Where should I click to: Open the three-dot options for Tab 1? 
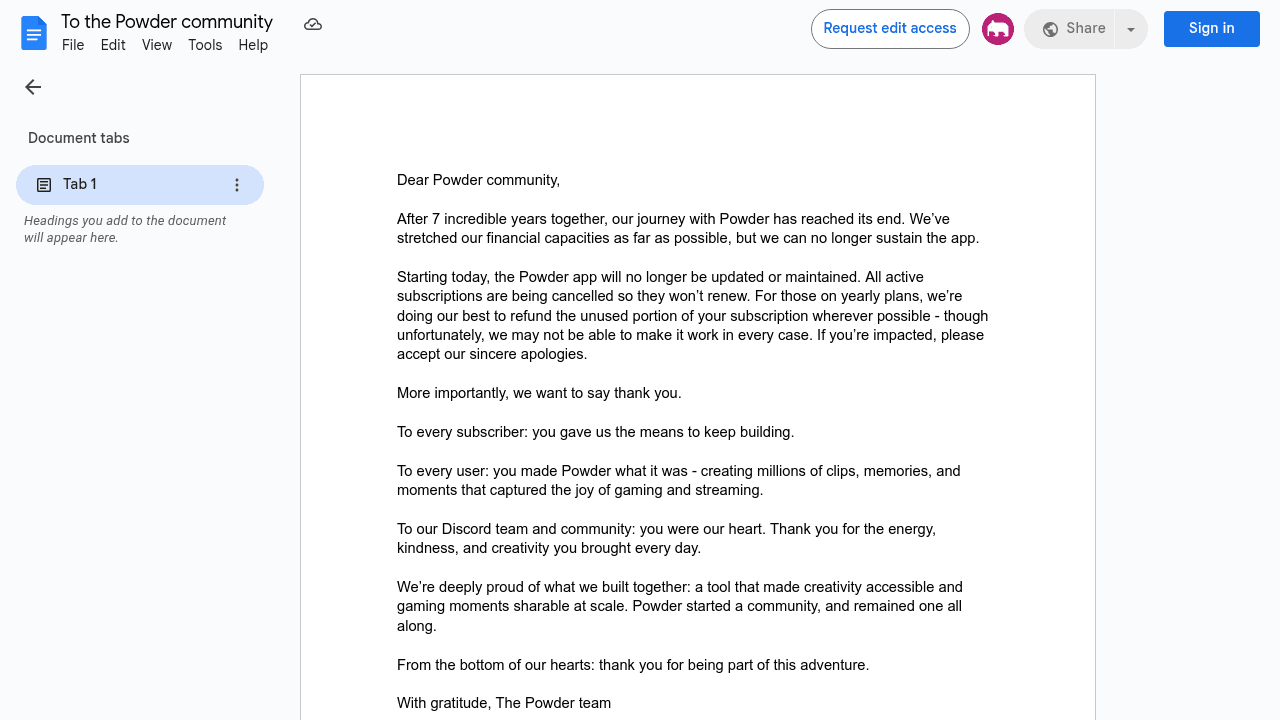(237, 185)
